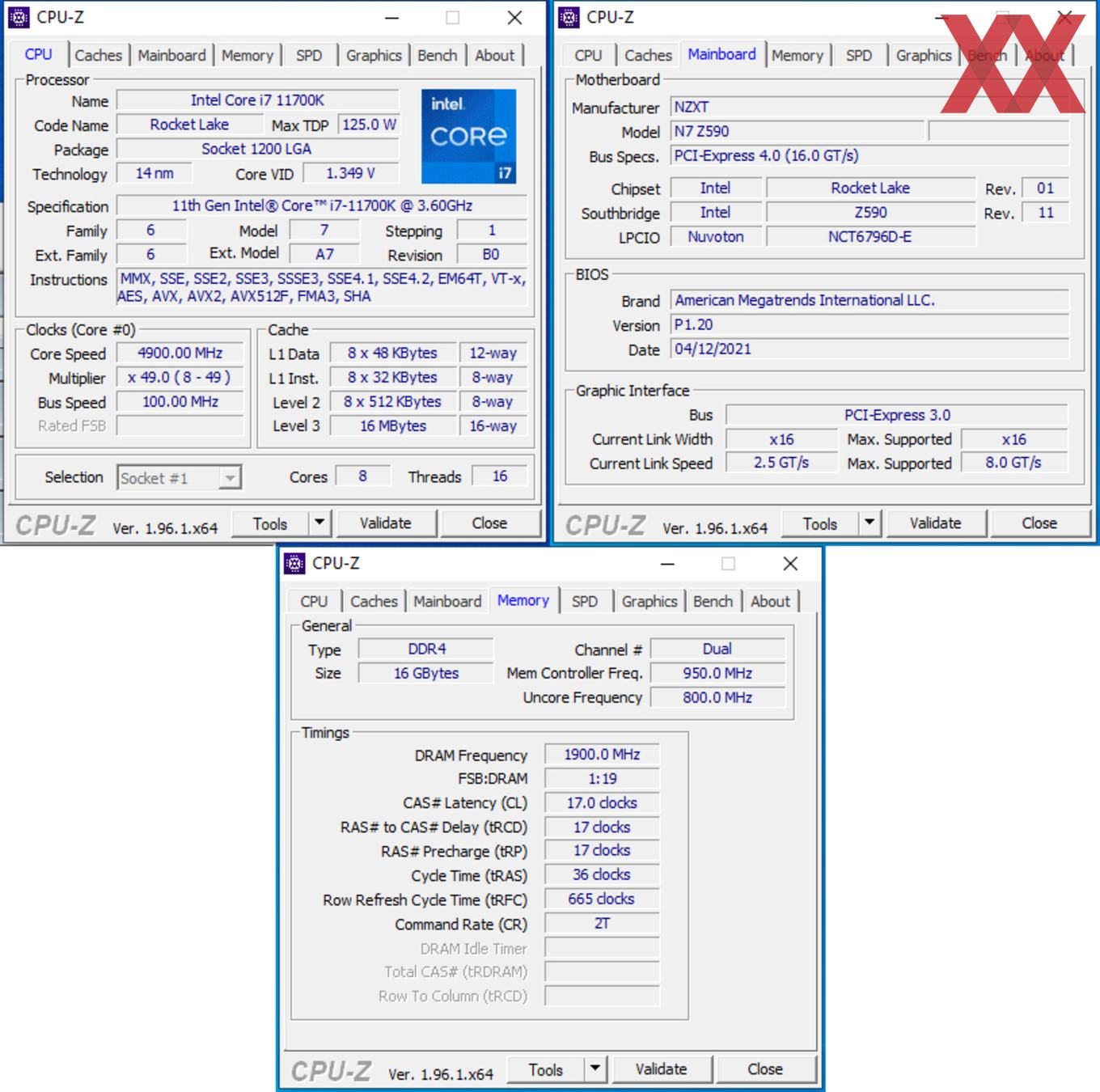Viewport: 1100px width, 1092px height.
Task: Click the Core VID 1.349 V value
Action: click(x=350, y=173)
